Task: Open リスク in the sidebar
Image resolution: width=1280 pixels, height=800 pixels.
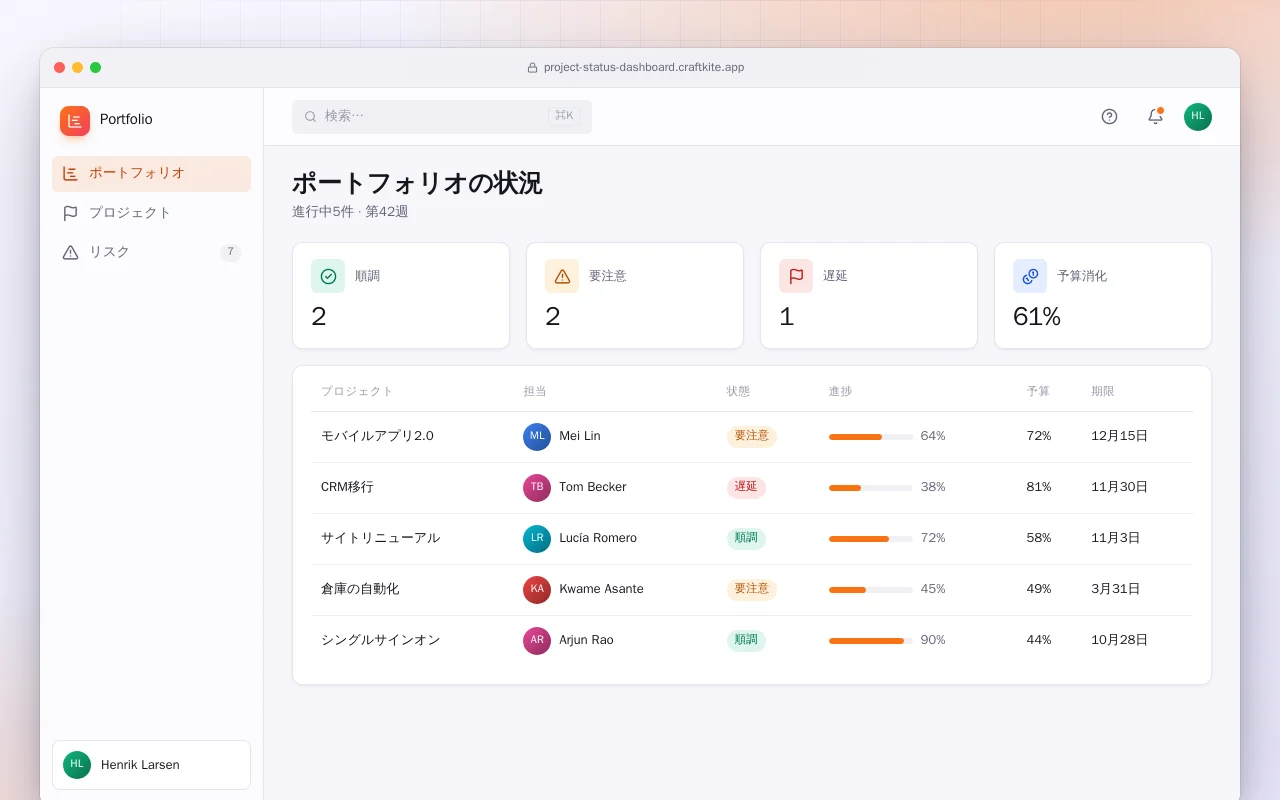Action: coord(151,252)
